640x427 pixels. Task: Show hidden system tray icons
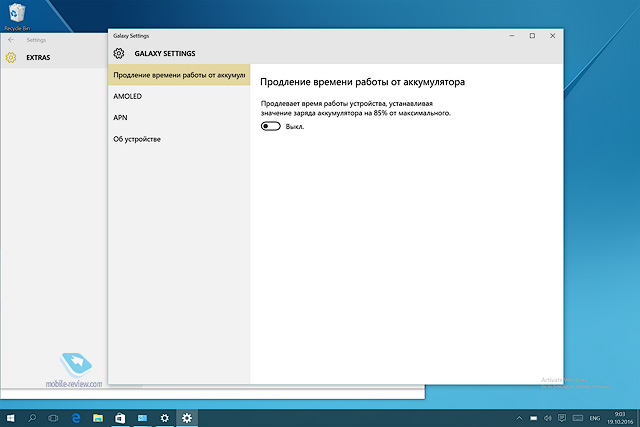pos(519,418)
